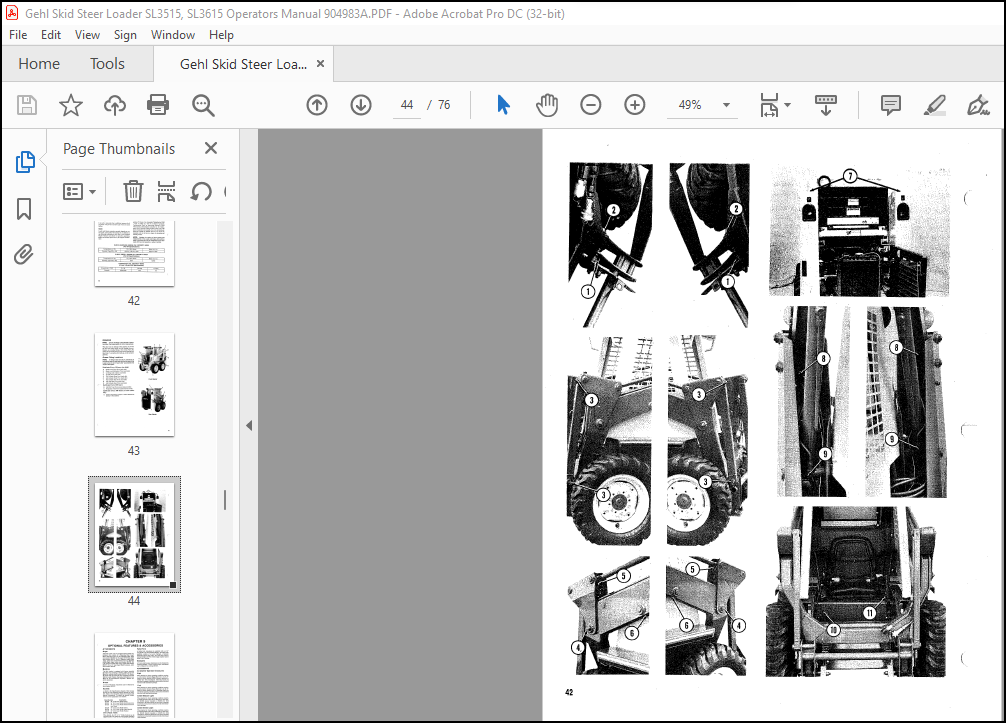The width and height of the screenshot is (1006, 723).
Task: Delete the selected page using the trash icon
Action: click(x=133, y=191)
